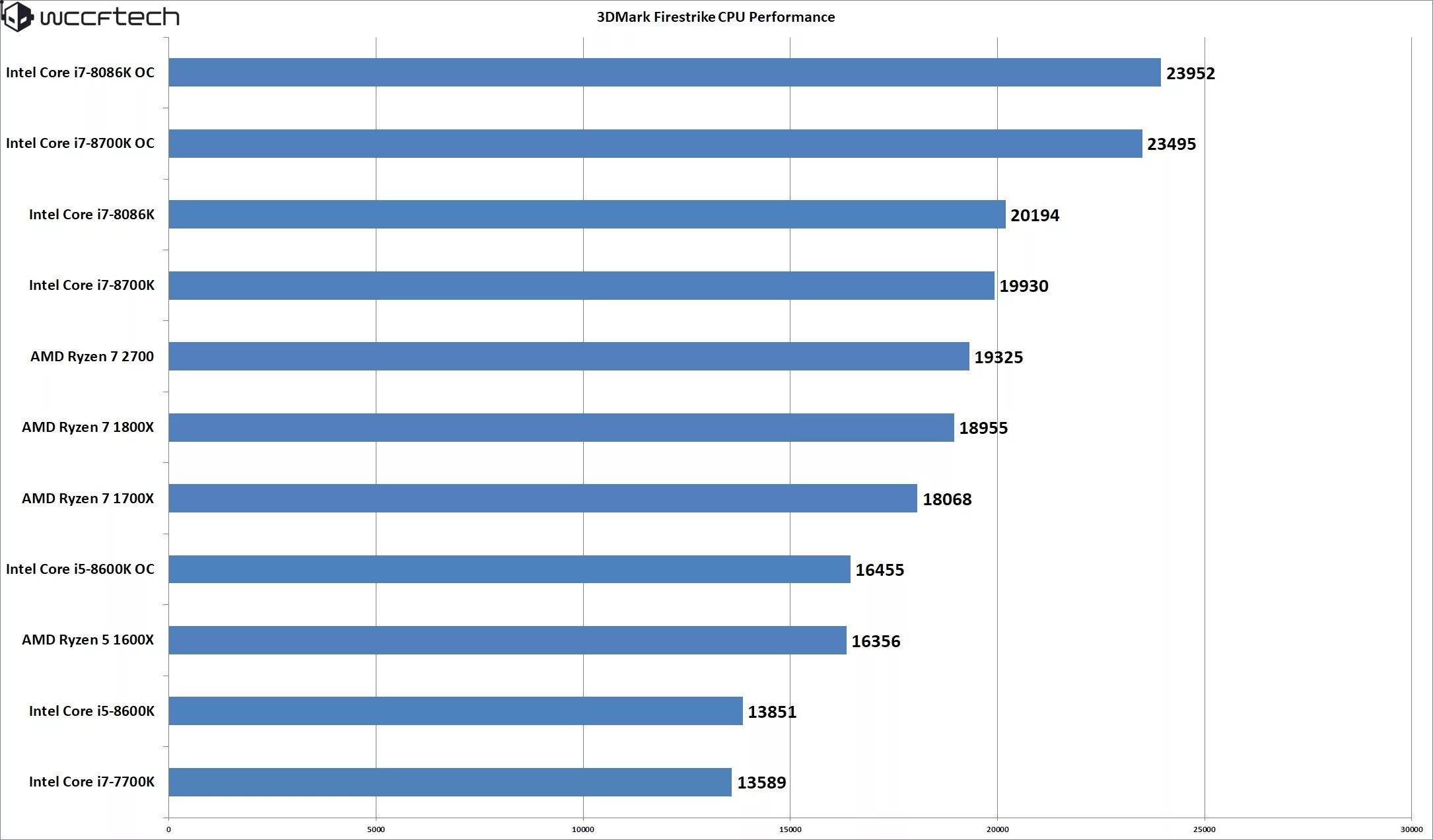Click the 15000 axis tick label
Viewport: 1433px width, 840px height.
point(790,829)
